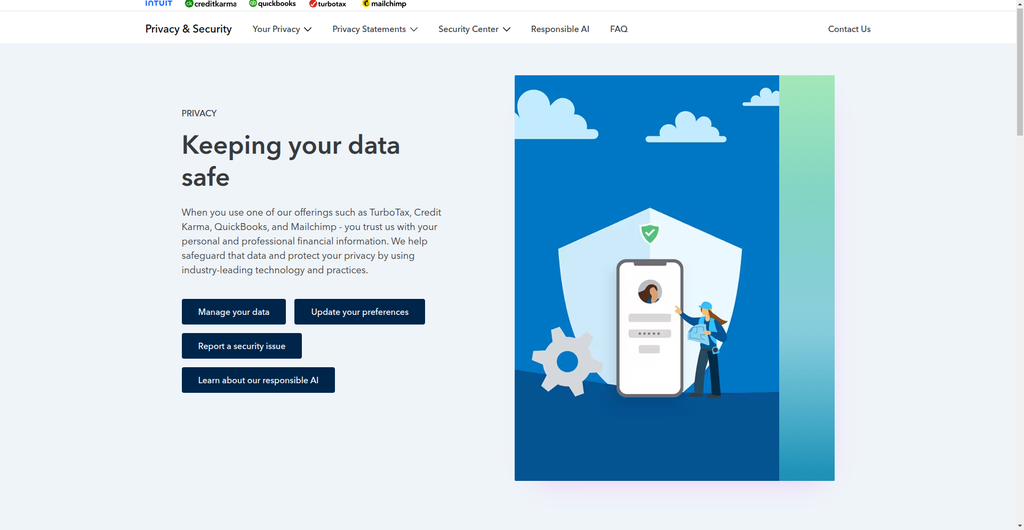Click the Report a security issue button

242,346
